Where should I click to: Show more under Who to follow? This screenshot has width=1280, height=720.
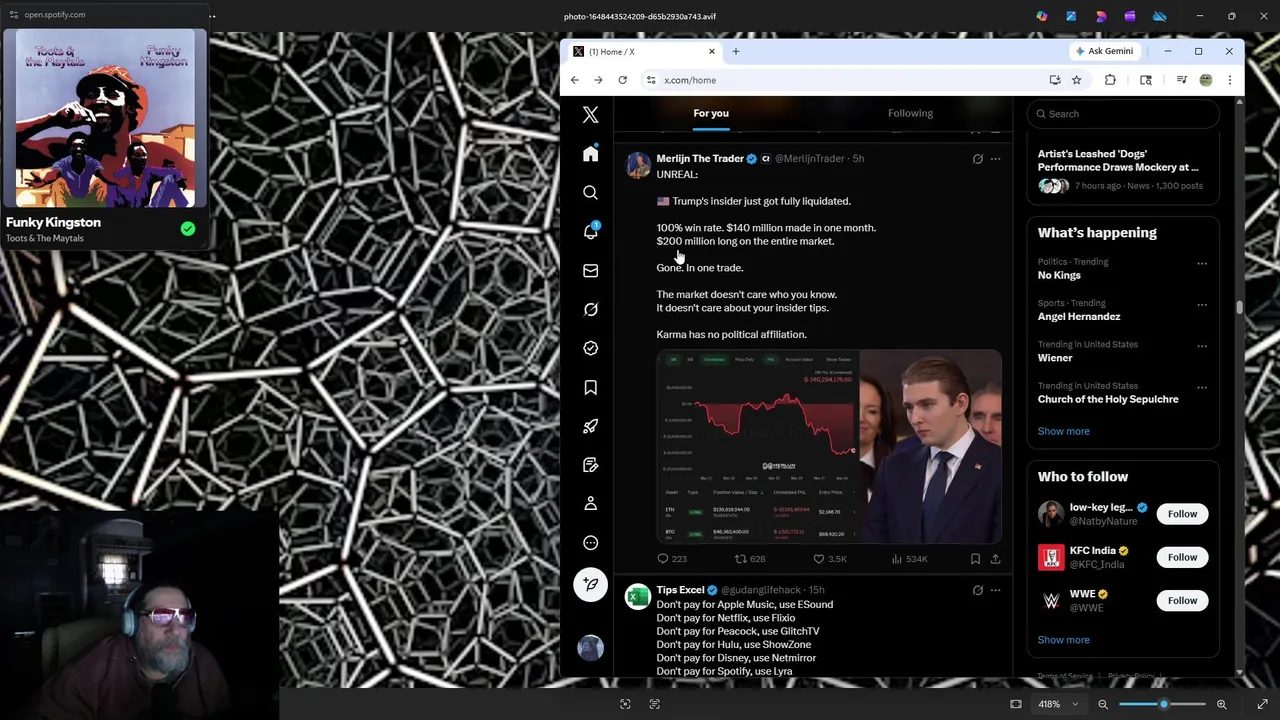(x=1063, y=640)
